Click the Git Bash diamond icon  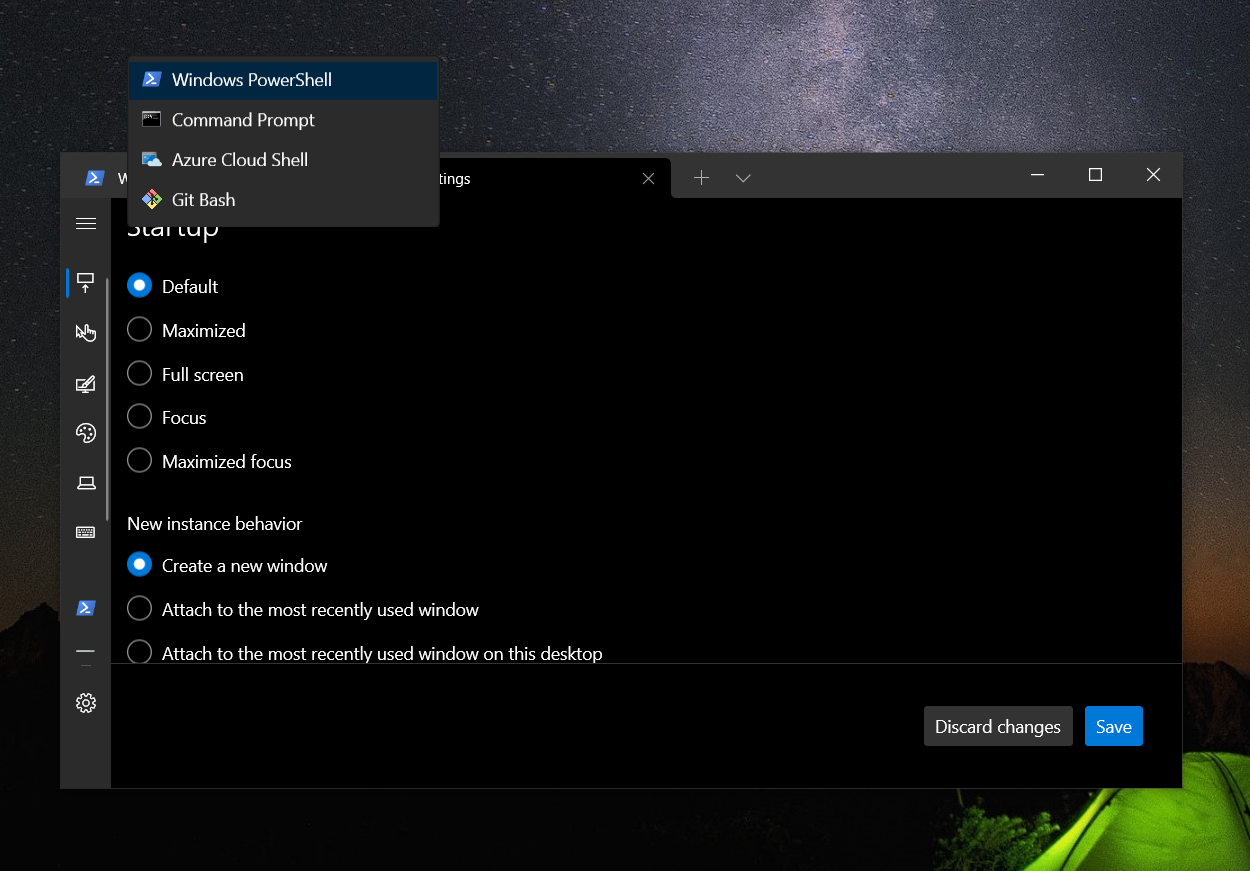(x=151, y=199)
